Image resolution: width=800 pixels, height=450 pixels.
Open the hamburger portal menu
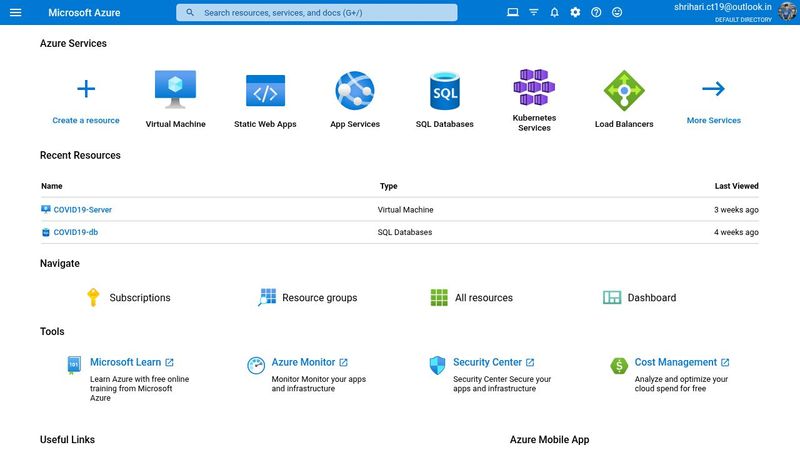(x=16, y=12)
